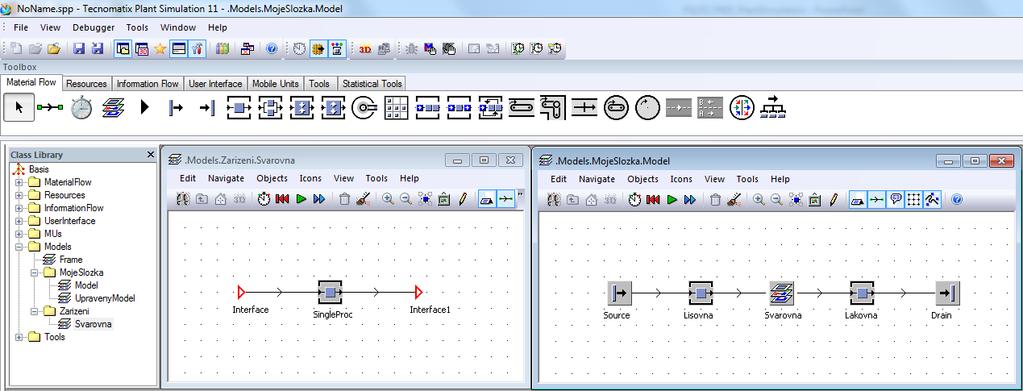Expand the UserInterface folder node
The image size is (1023, 391).
click(x=19, y=221)
